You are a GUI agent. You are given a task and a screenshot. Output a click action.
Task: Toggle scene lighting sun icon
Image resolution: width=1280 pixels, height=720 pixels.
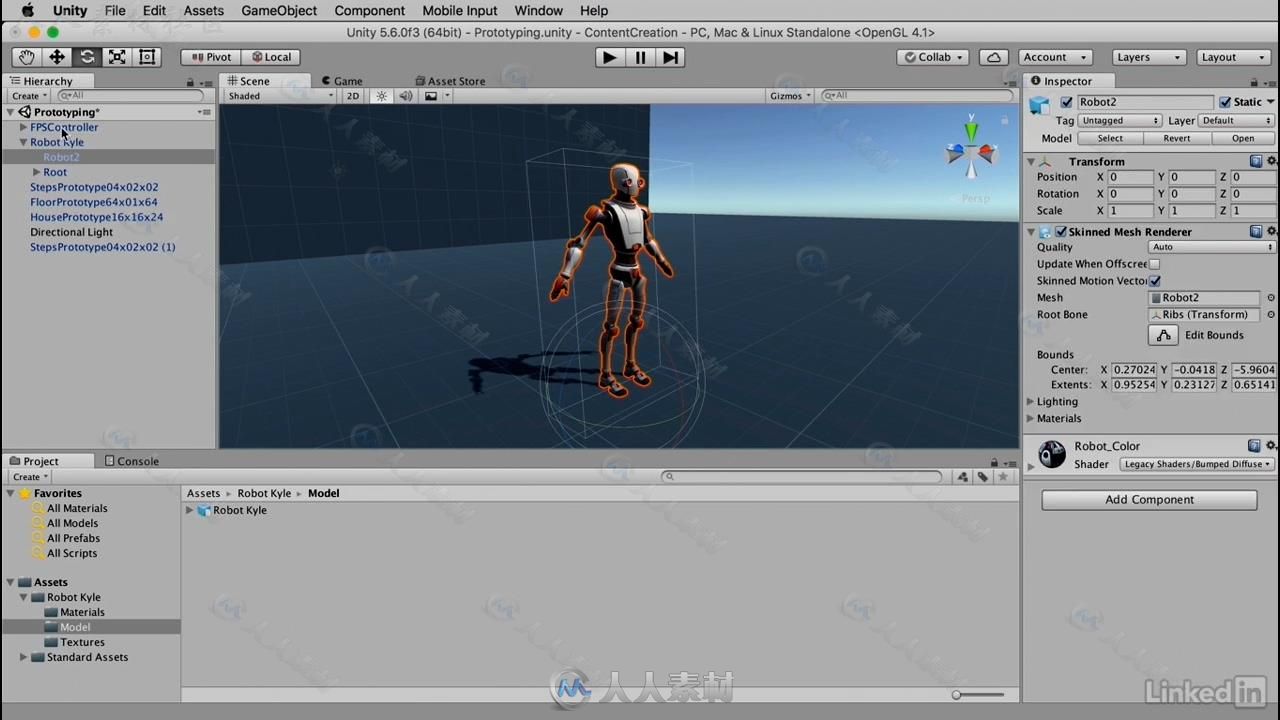(381, 96)
